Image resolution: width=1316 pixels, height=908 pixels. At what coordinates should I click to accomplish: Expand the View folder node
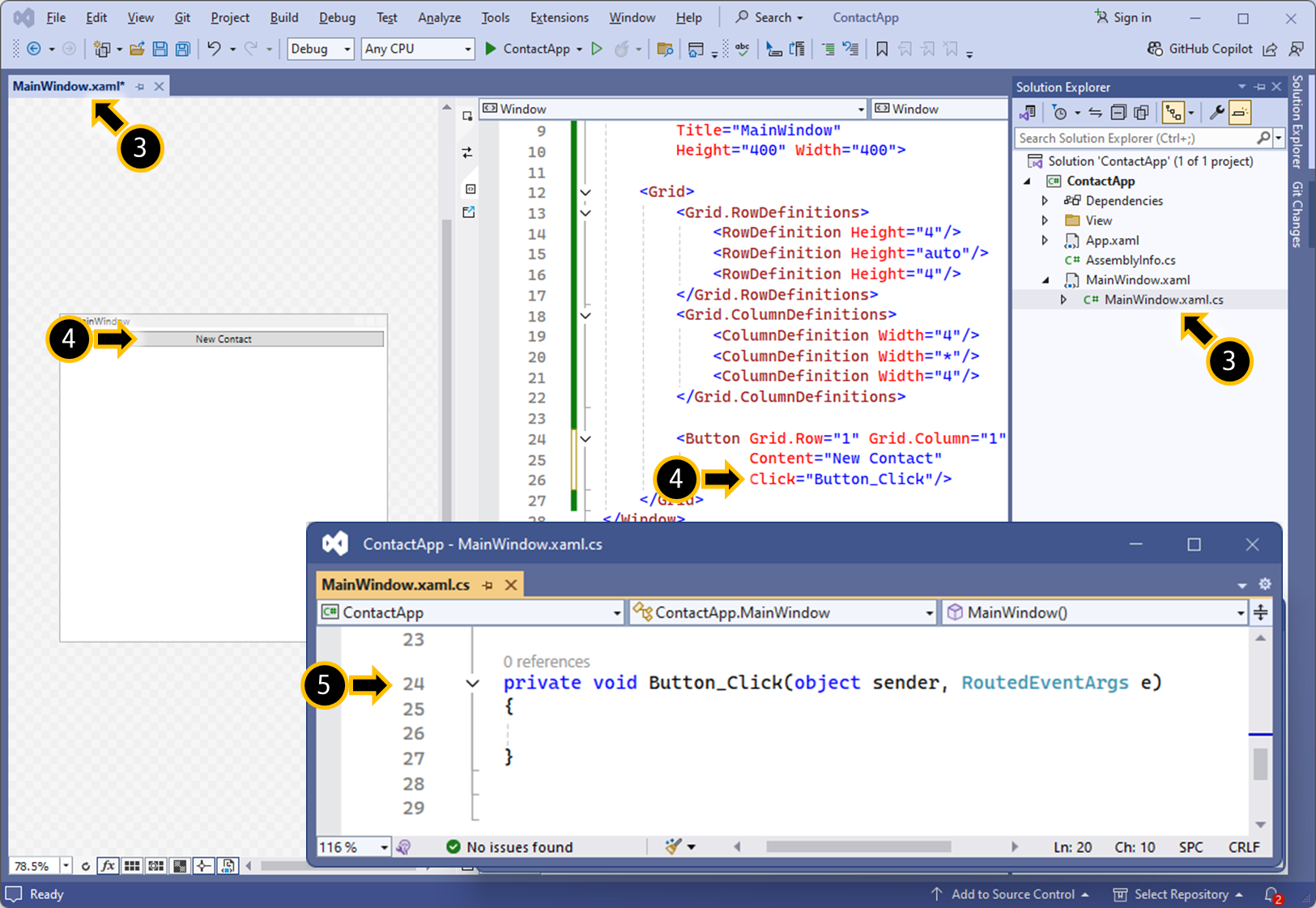[1045, 220]
